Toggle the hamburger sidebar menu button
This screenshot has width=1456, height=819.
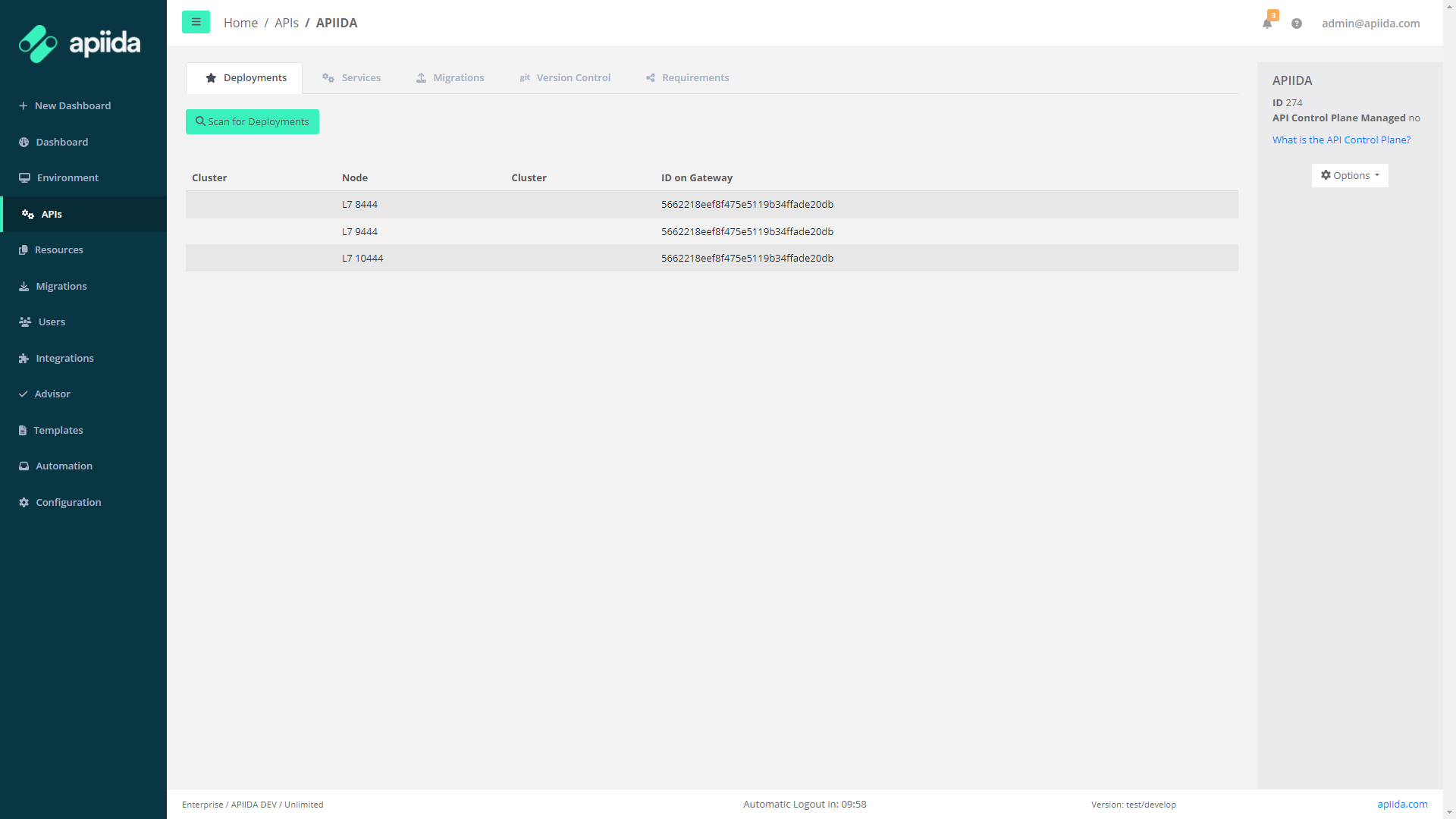[196, 22]
